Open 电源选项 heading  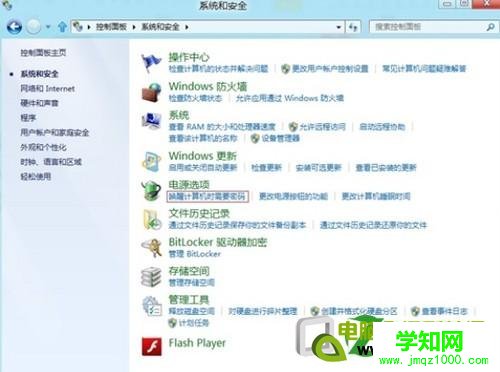pos(189,185)
